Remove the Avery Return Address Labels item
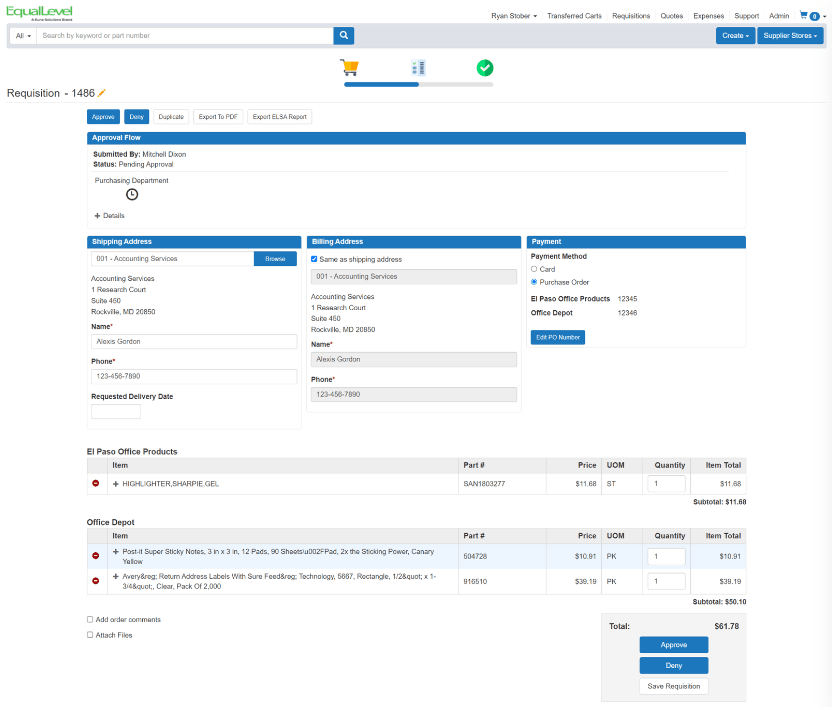The height and width of the screenshot is (707, 832). point(96,581)
